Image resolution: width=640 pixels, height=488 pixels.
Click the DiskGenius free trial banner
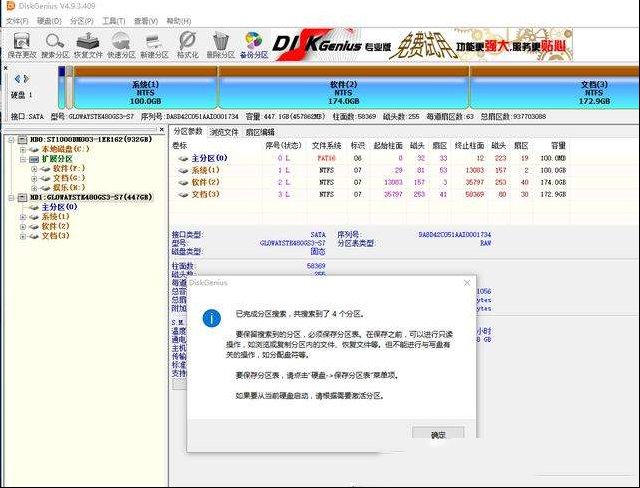point(422,44)
